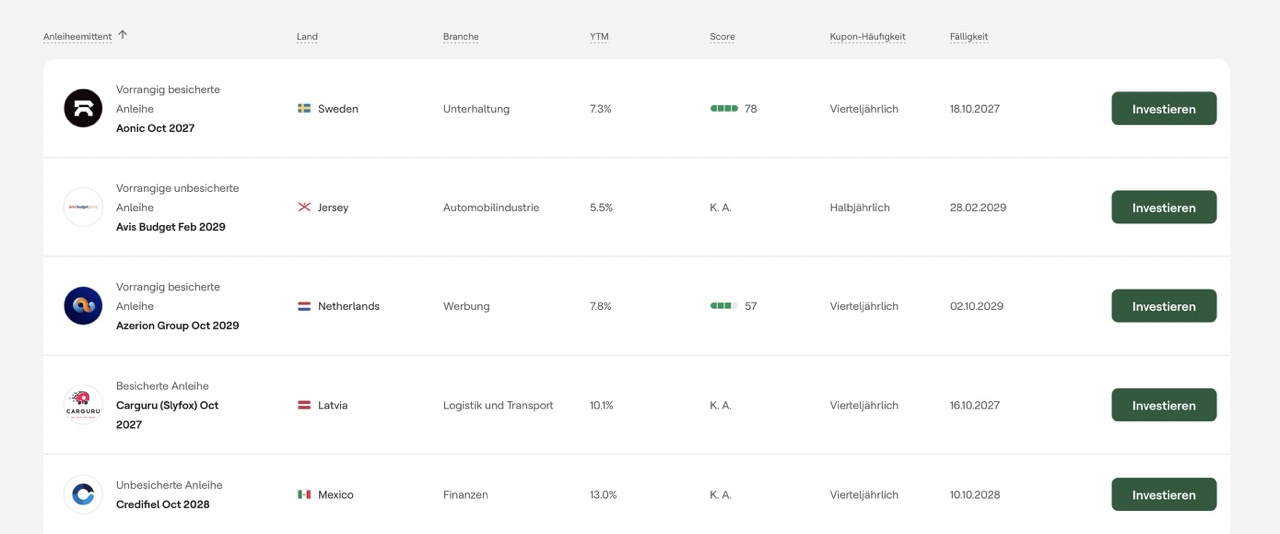Click the Azerion score bar showing 57
The image size is (1280, 534).
[x=724, y=306]
